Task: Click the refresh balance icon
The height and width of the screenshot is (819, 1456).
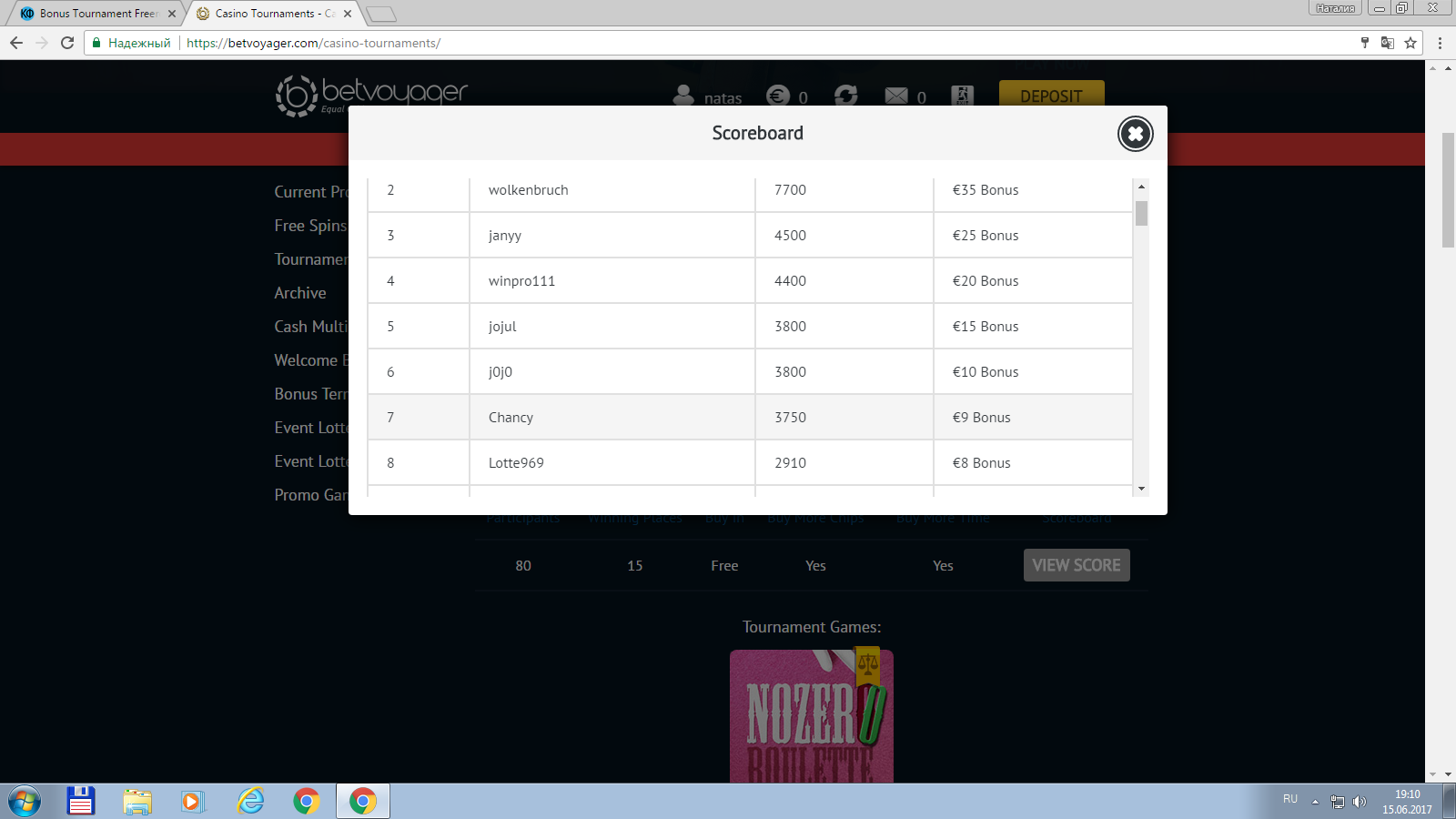Action: click(x=846, y=96)
